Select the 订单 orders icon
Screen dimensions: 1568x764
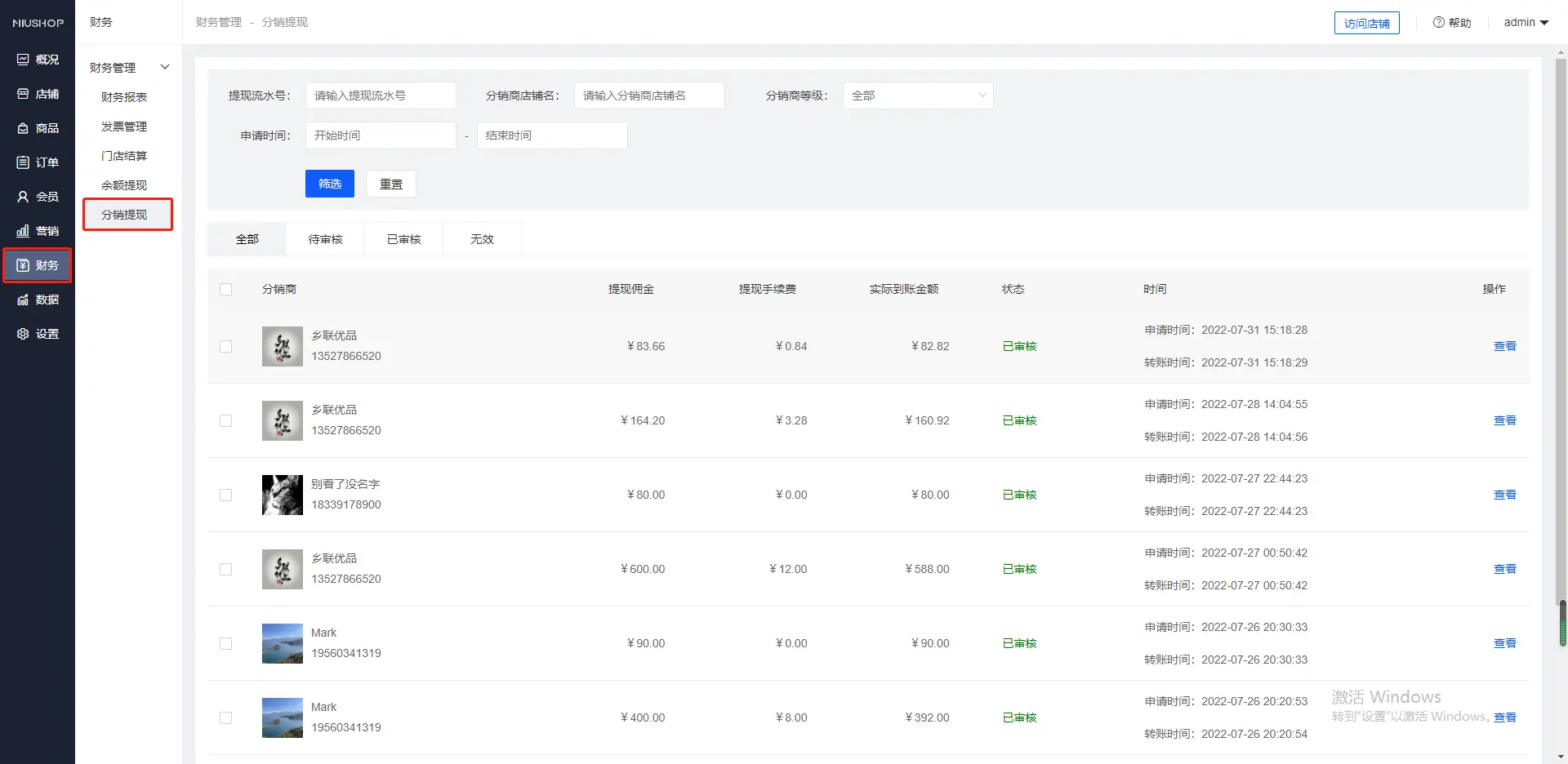(x=23, y=162)
